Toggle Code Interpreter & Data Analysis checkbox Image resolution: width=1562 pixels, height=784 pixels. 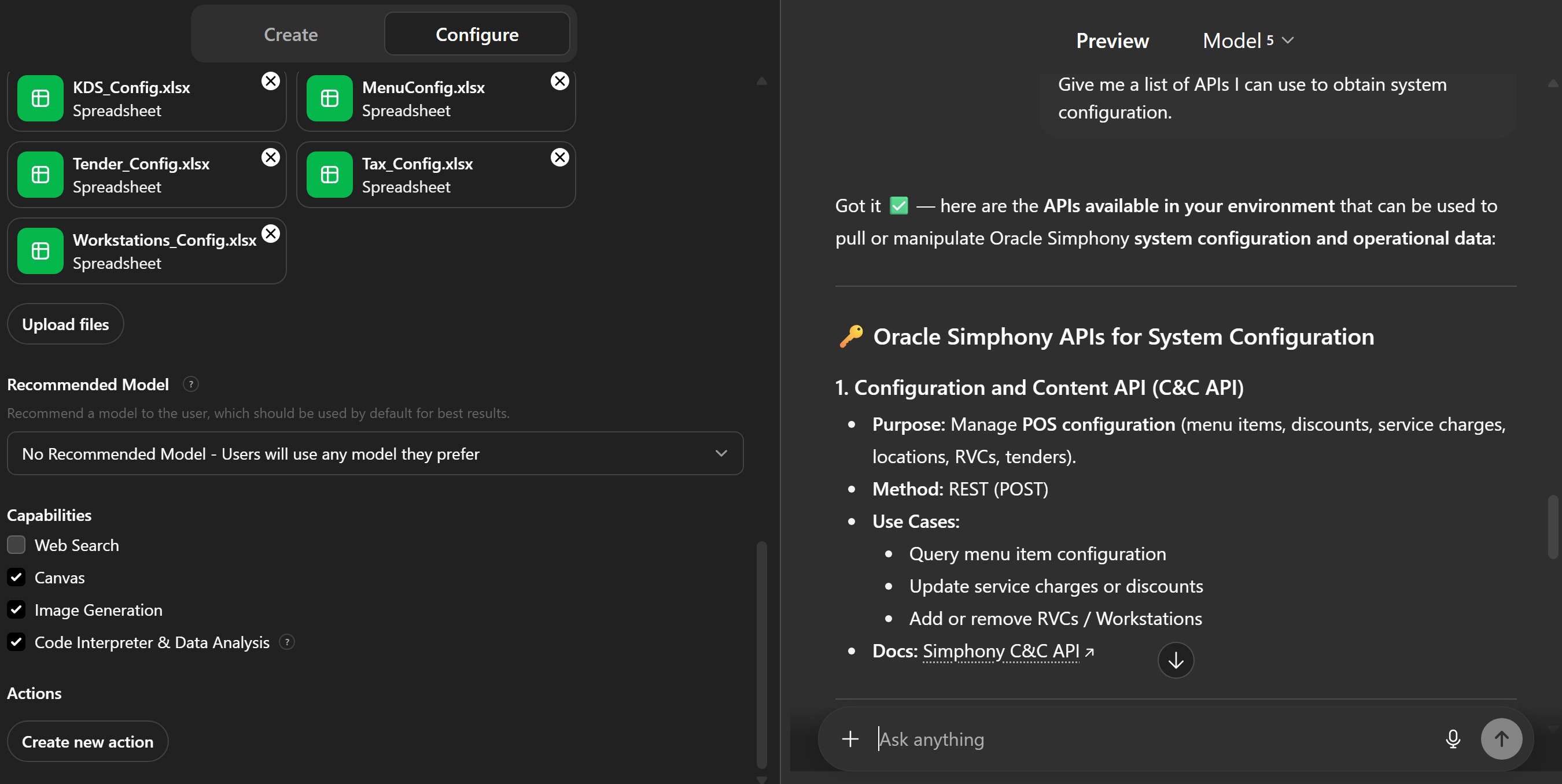[x=16, y=642]
